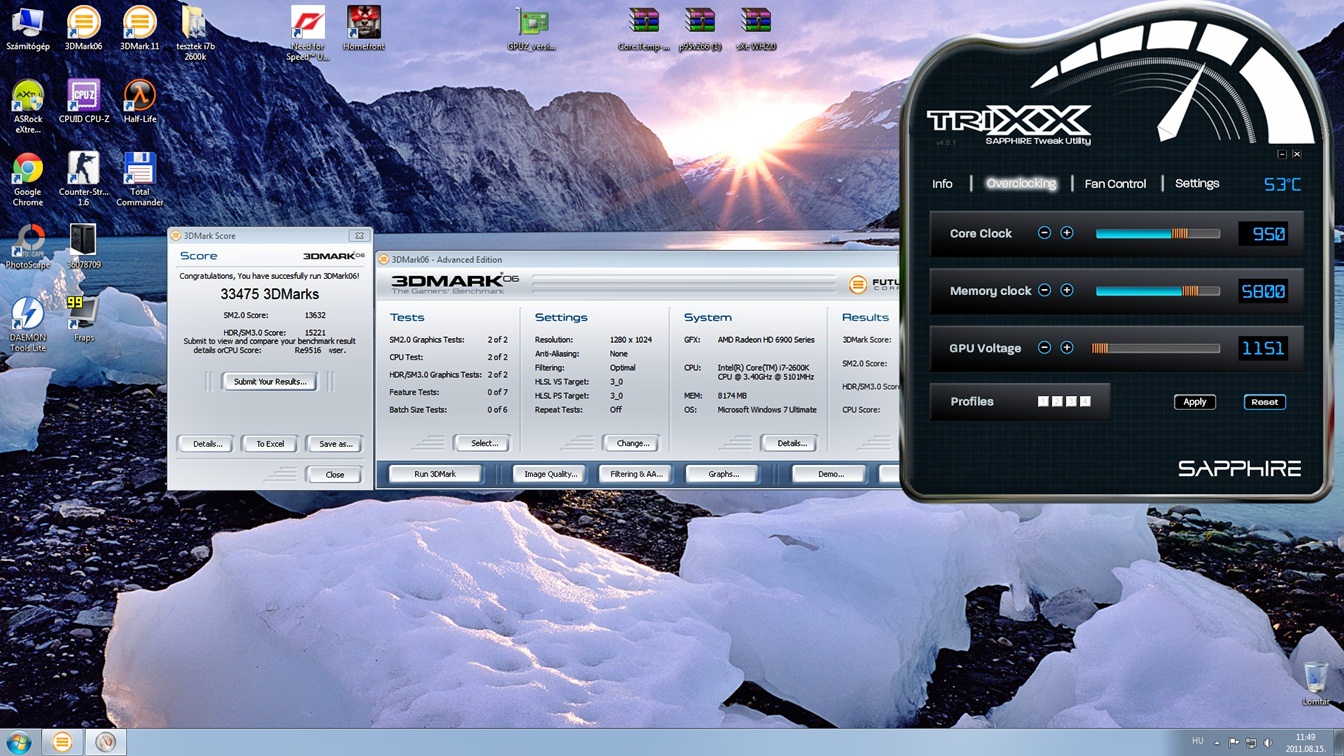Select the Need for Speed shortcut icon
The image size is (1344, 756).
(x=308, y=33)
